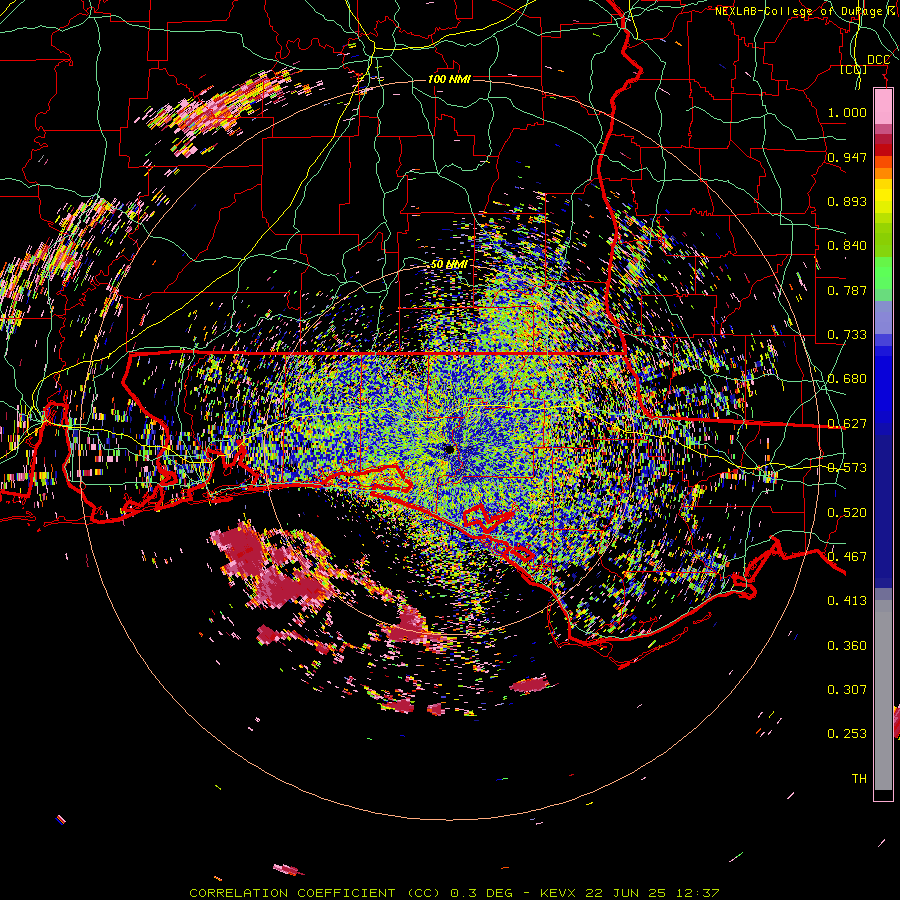Select the 0.253 legend value
900x900 pixels.
coord(847,734)
